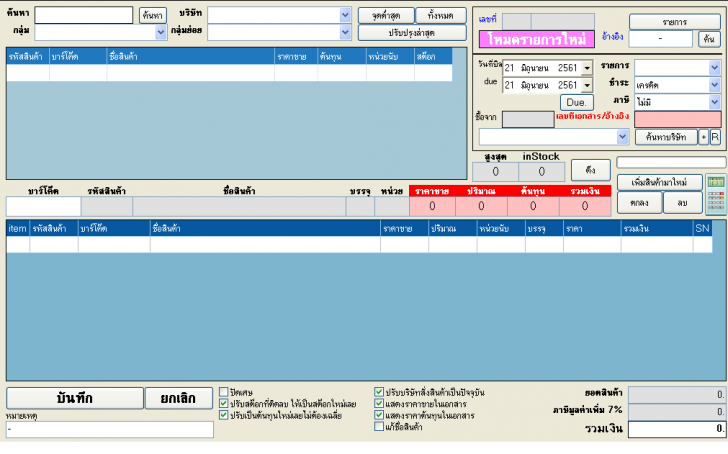This screenshot has width=728, height=454.
Task: Uncheck ปรับเป็นต้นทุนใหม่เลยไม่ต้องเฉลี่ย checkbox
Action: [223, 415]
